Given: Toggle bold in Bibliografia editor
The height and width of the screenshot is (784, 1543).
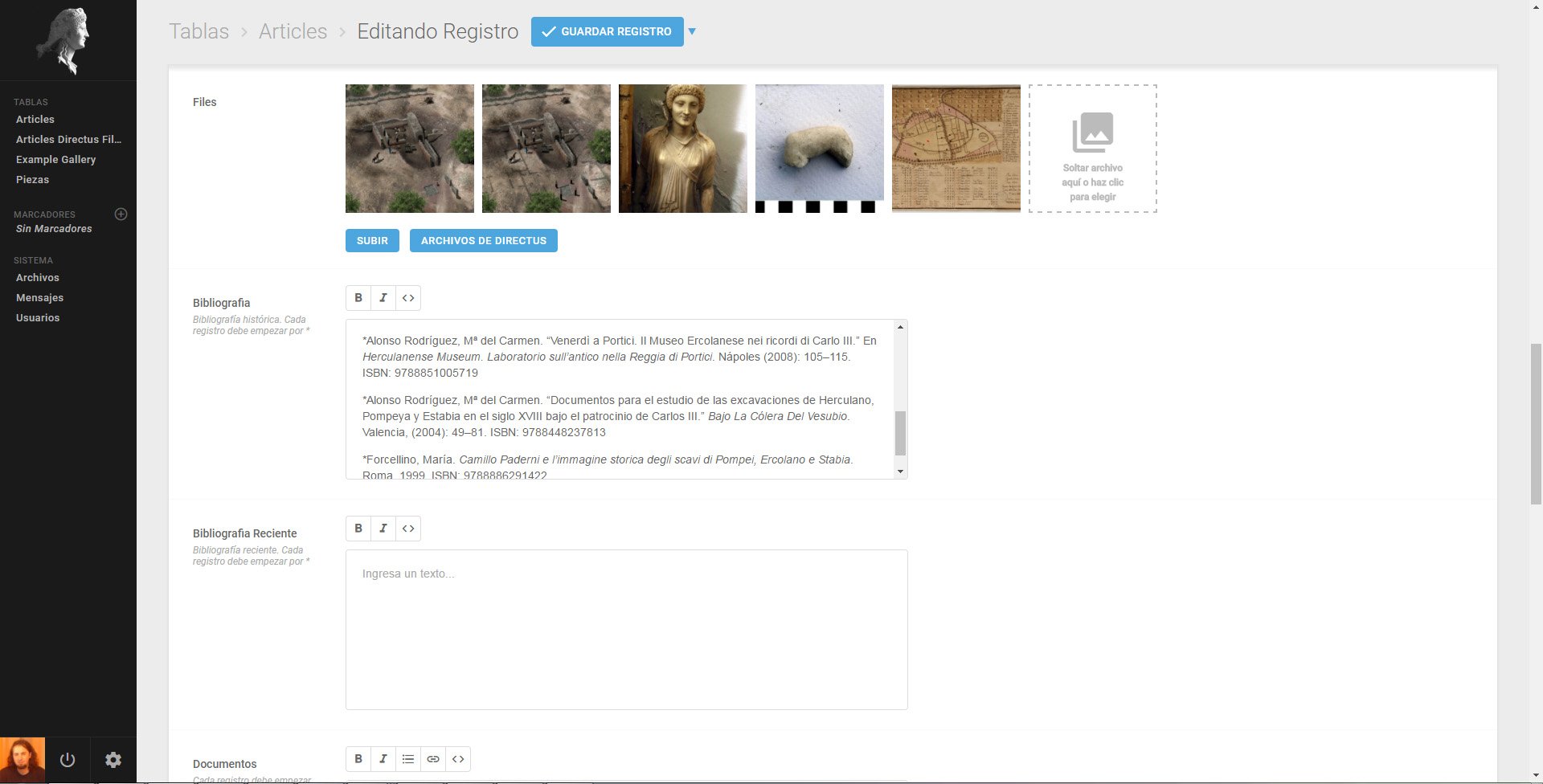Looking at the screenshot, I should pyautogui.click(x=358, y=298).
